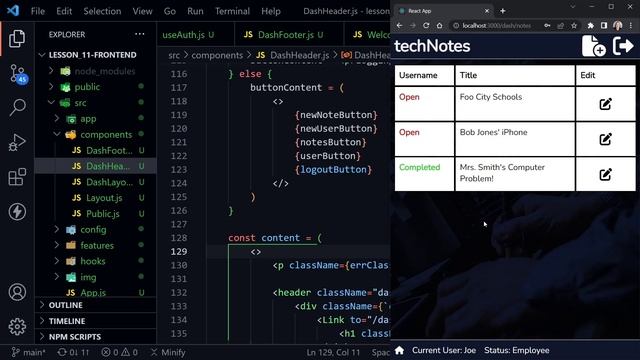The height and width of the screenshot is (360, 640).
Task: Open browser side panel icon
Action: pos(604,25)
